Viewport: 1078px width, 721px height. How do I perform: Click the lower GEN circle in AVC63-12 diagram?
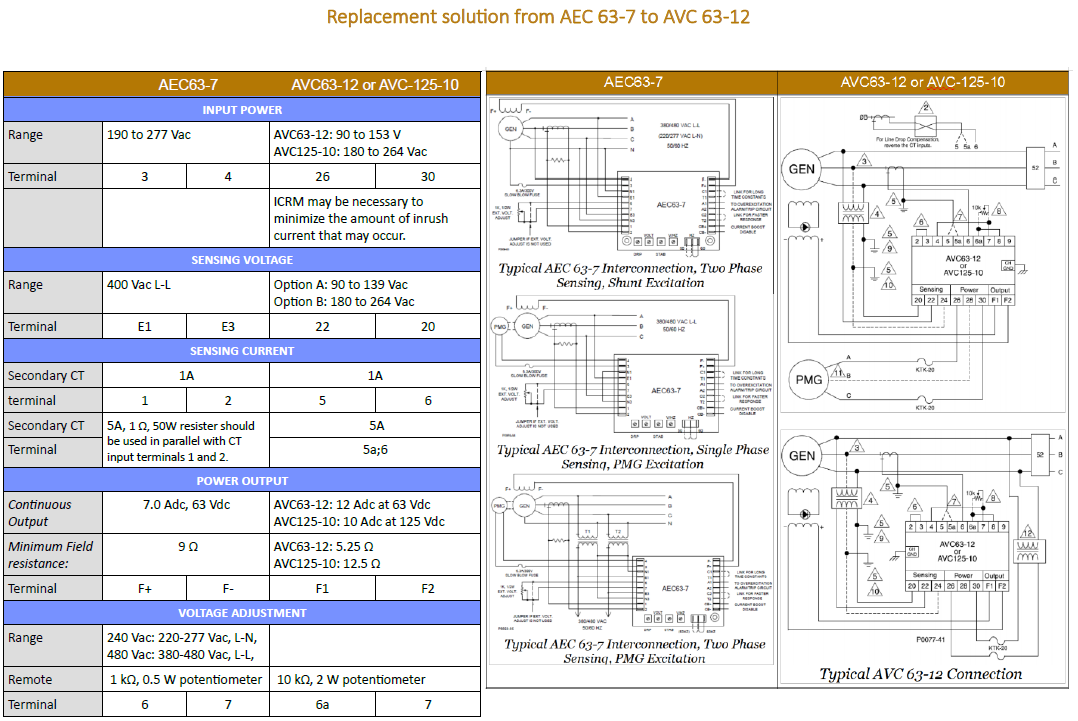click(x=802, y=455)
